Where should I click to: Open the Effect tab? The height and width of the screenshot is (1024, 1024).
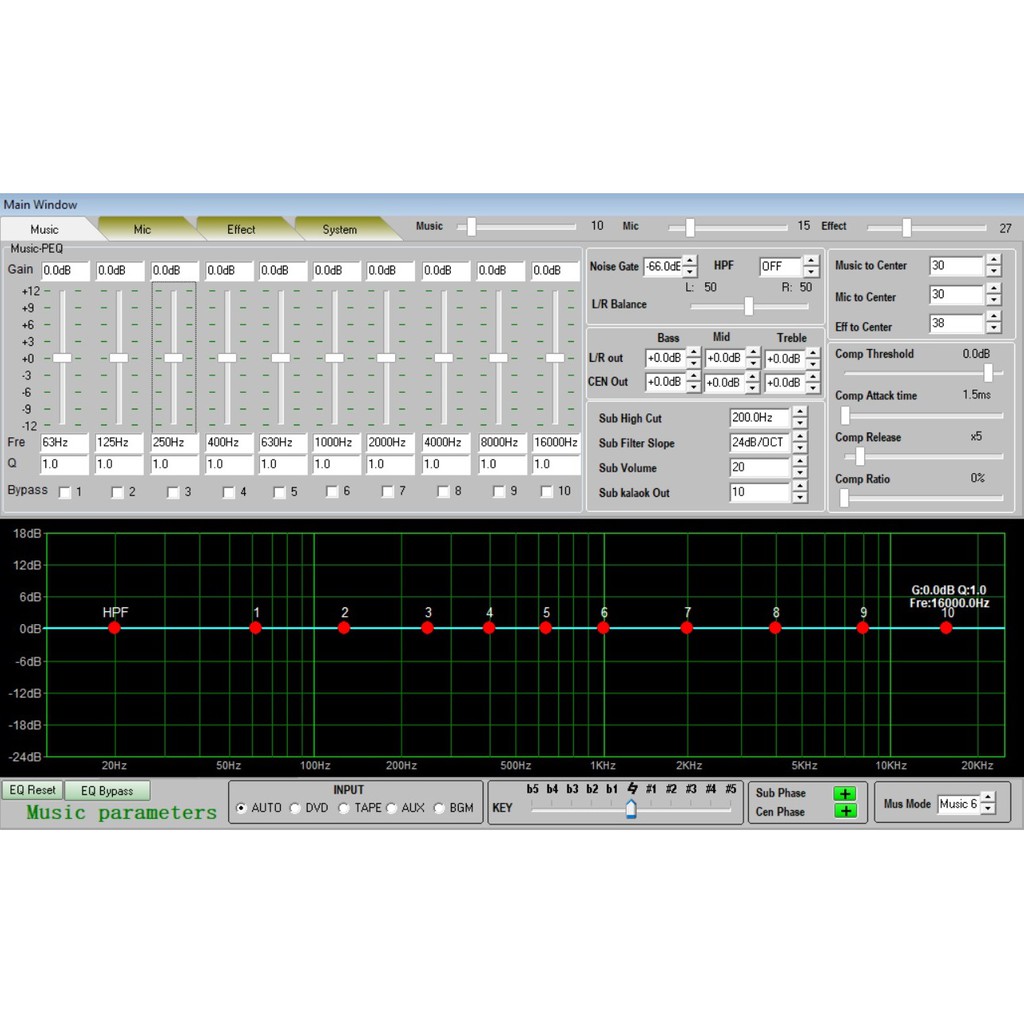[241, 230]
